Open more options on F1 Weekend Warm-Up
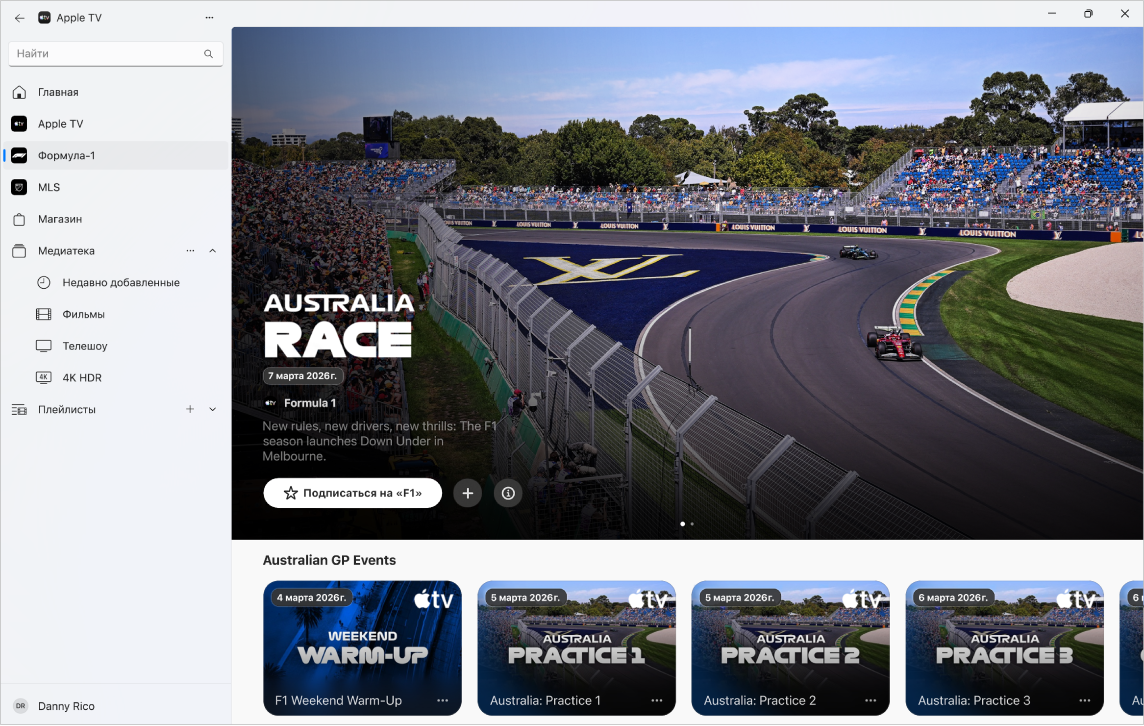 [x=443, y=700]
